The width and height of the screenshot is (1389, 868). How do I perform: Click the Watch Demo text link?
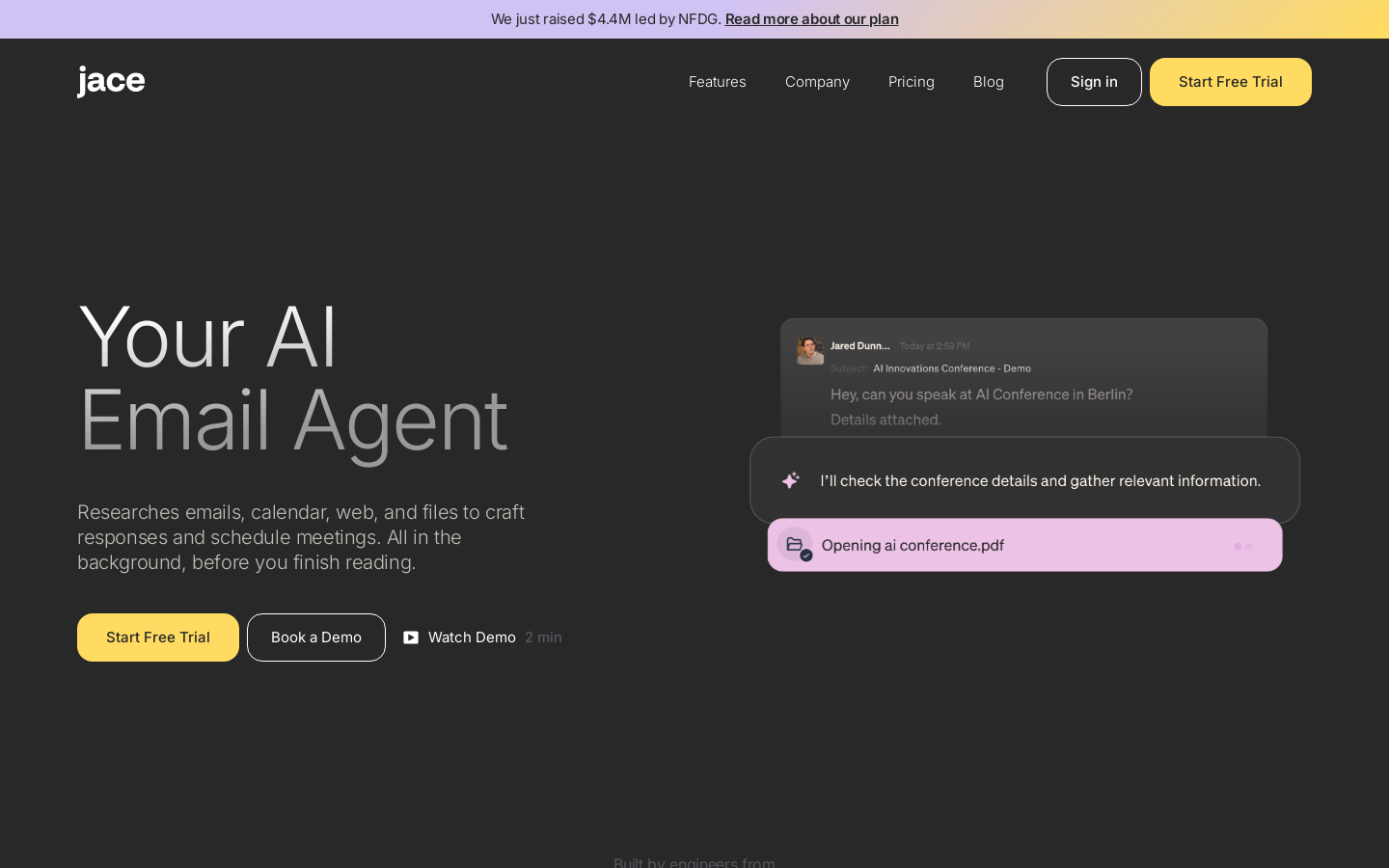click(x=472, y=637)
